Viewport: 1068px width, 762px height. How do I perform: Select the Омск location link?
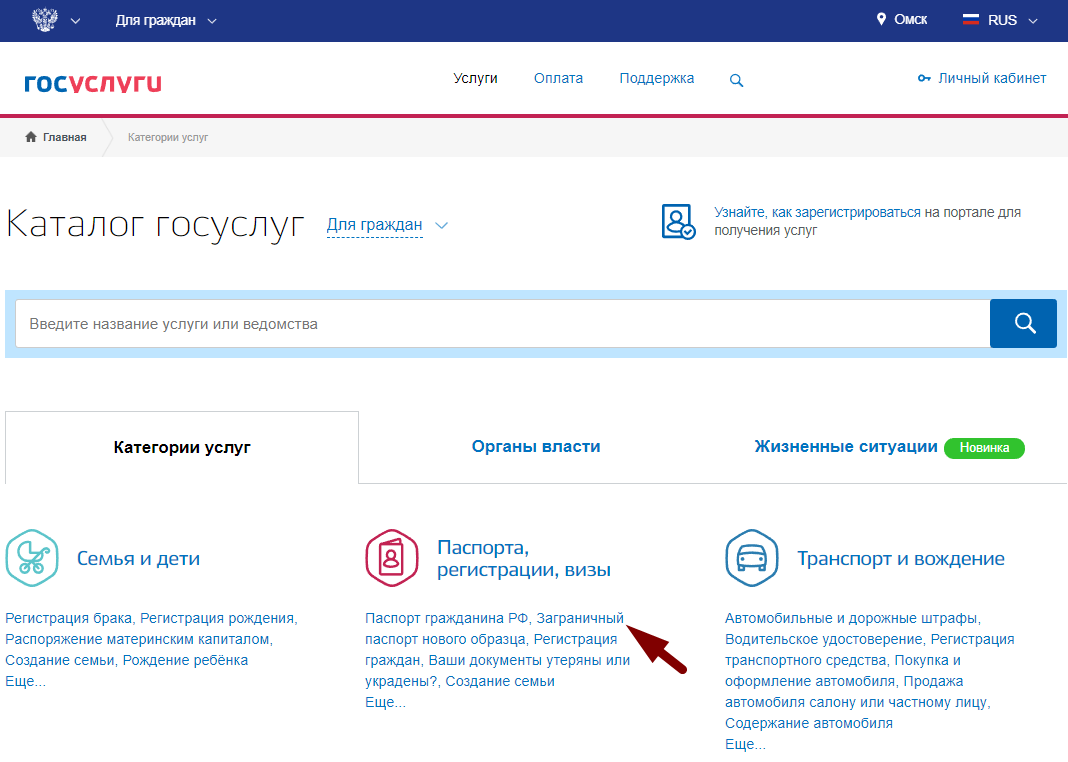pos(902,19)
